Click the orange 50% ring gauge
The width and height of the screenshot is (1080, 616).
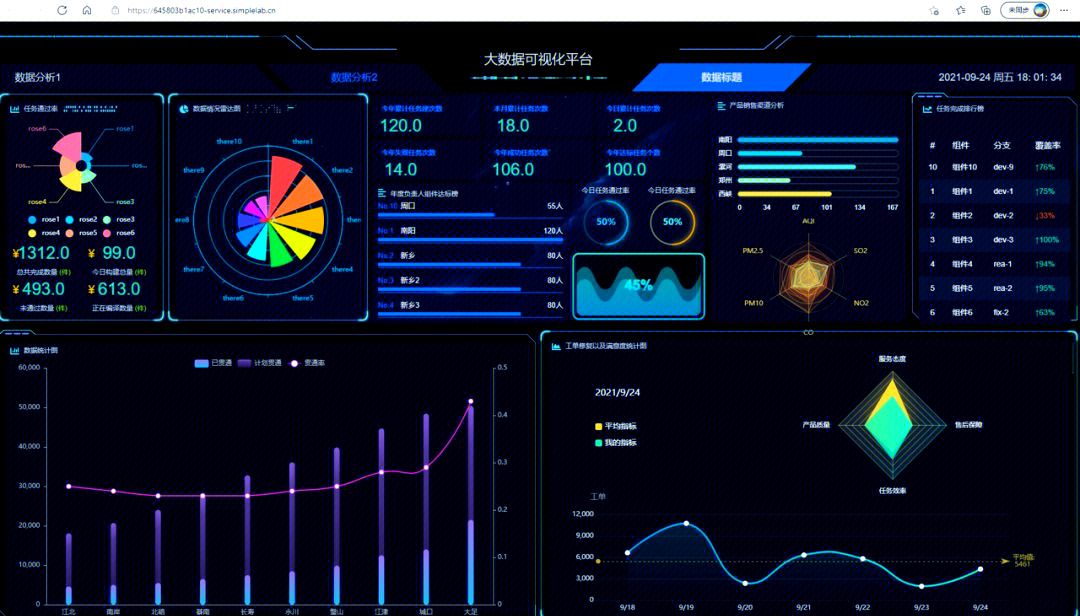tap(672, 222)
